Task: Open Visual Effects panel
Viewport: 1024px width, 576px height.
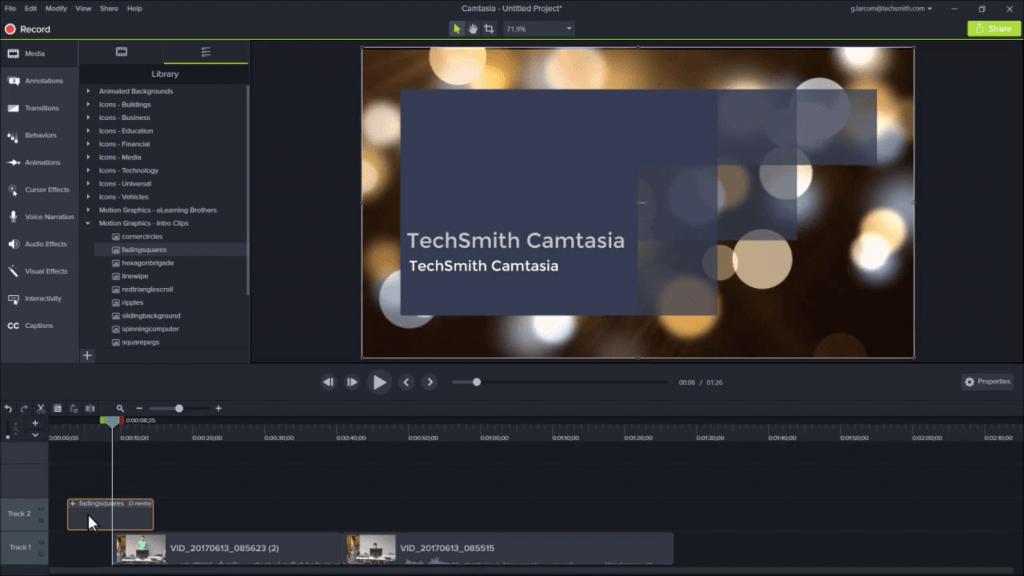Action: [x=39, y=271]
